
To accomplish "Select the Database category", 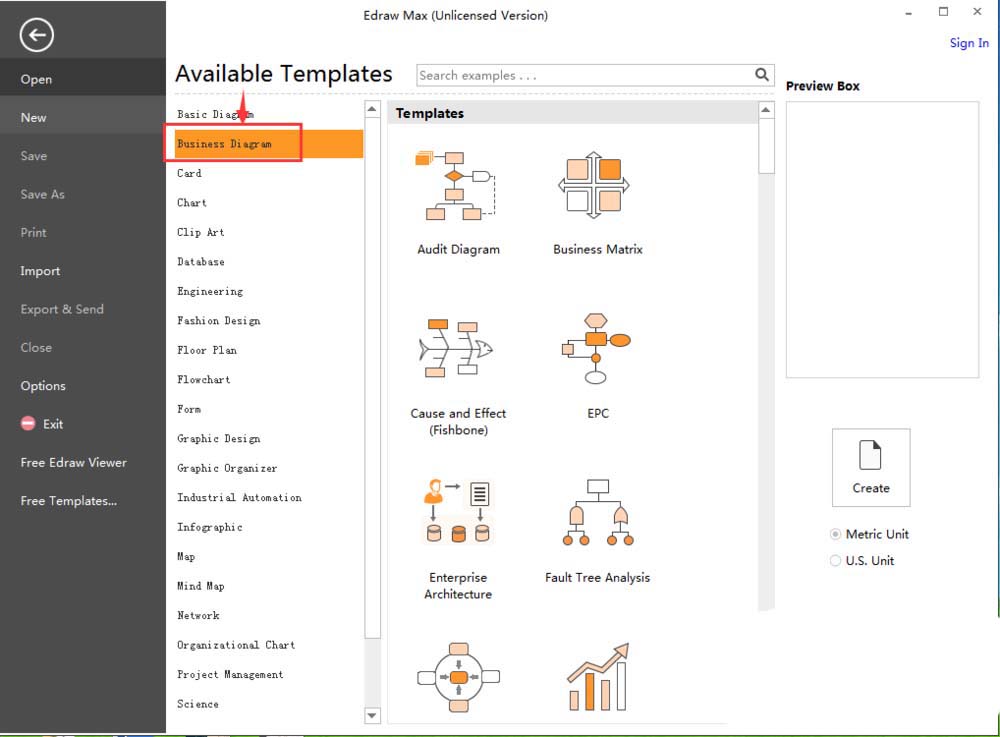I will pos(201,261).
